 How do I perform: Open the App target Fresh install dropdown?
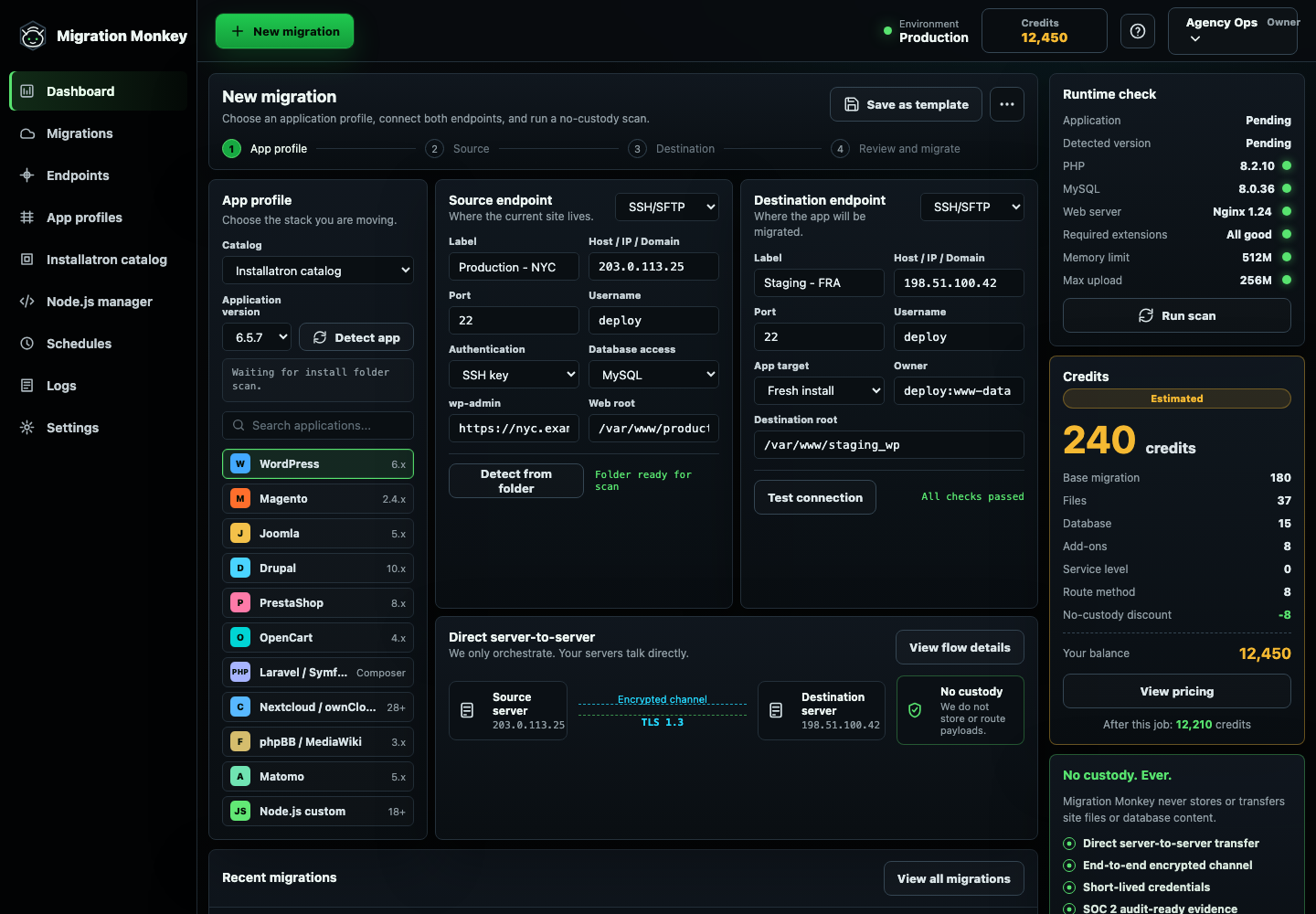pos(819,390)
